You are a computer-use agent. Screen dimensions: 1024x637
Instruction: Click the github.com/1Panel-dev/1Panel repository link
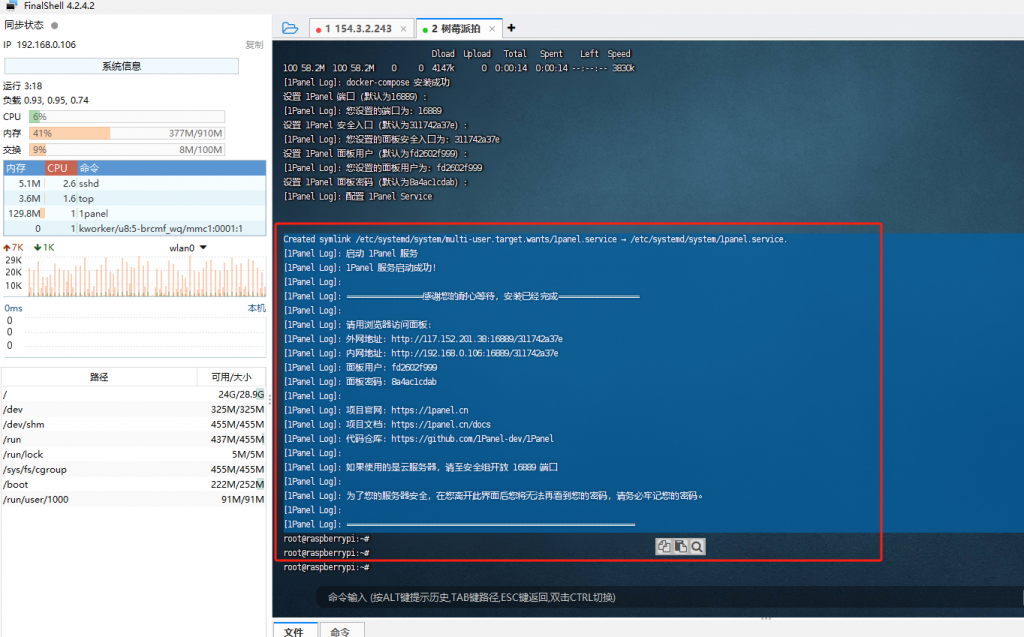tap(472, 439)
